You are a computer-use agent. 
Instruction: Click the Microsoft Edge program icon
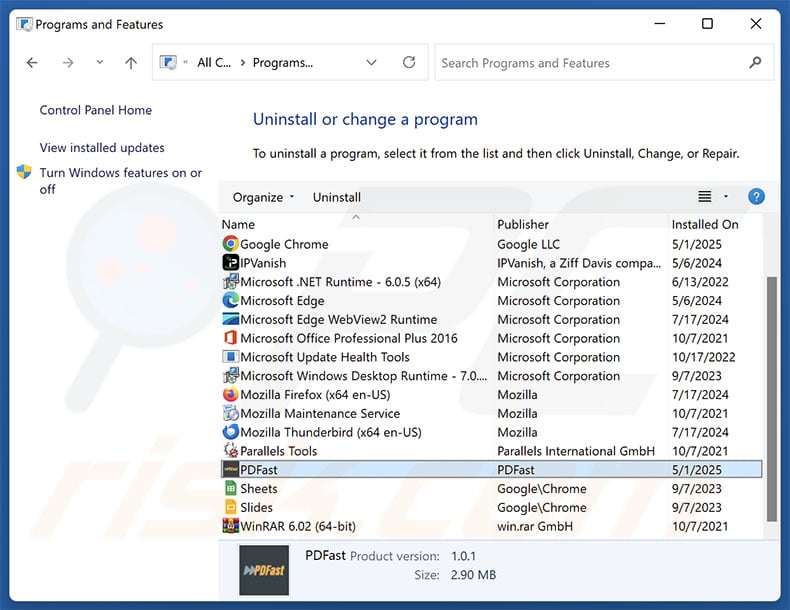click(x=230, y=300)
